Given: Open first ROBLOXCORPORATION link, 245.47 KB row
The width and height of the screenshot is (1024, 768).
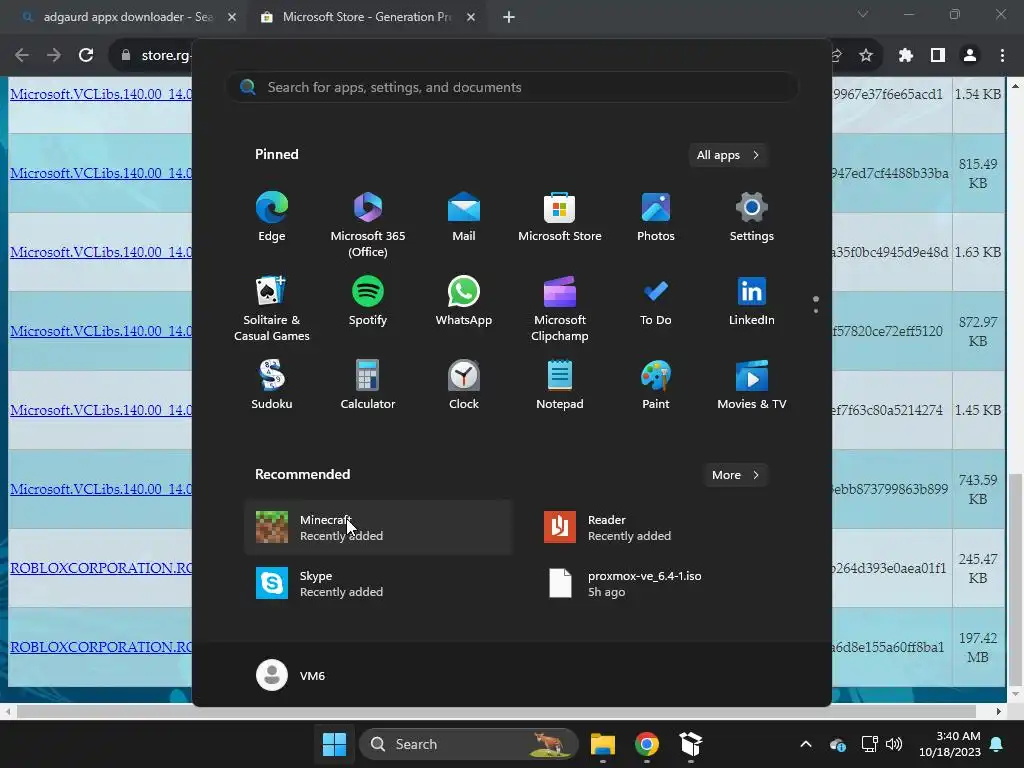Looking at the screenshot, I should (101, 568).
